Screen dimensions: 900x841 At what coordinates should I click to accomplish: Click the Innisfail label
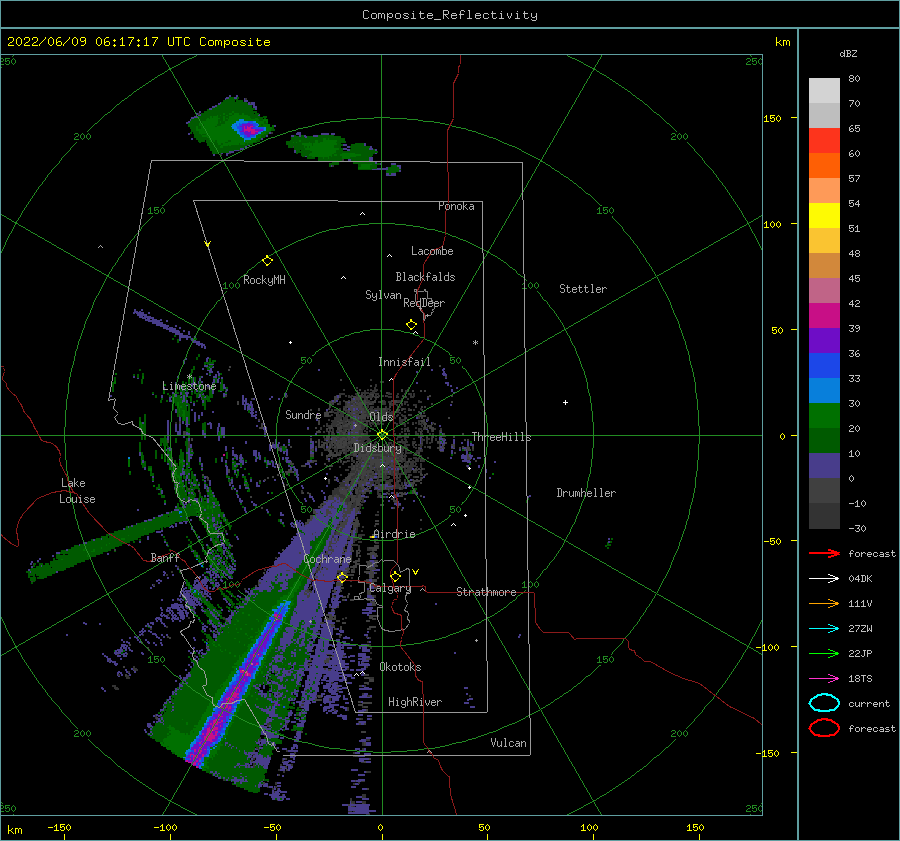pyautogui.click(x=404, y=362)
